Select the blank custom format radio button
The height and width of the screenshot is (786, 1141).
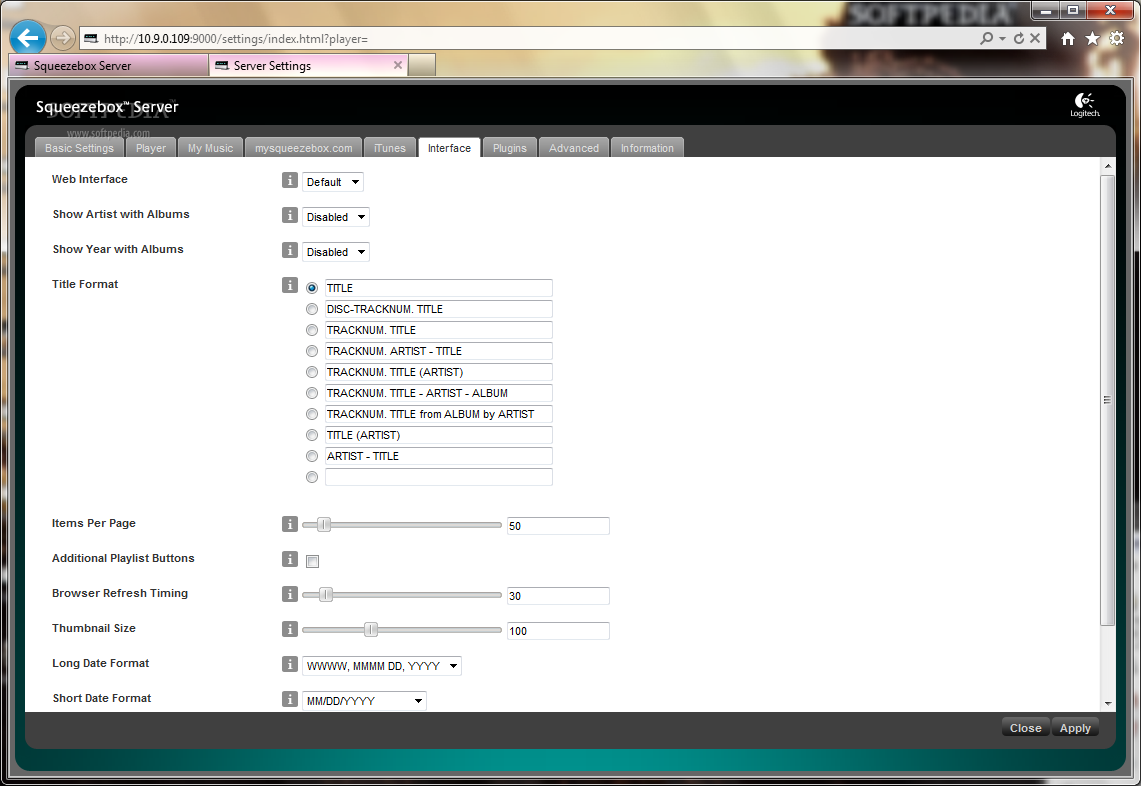point(312,478)
